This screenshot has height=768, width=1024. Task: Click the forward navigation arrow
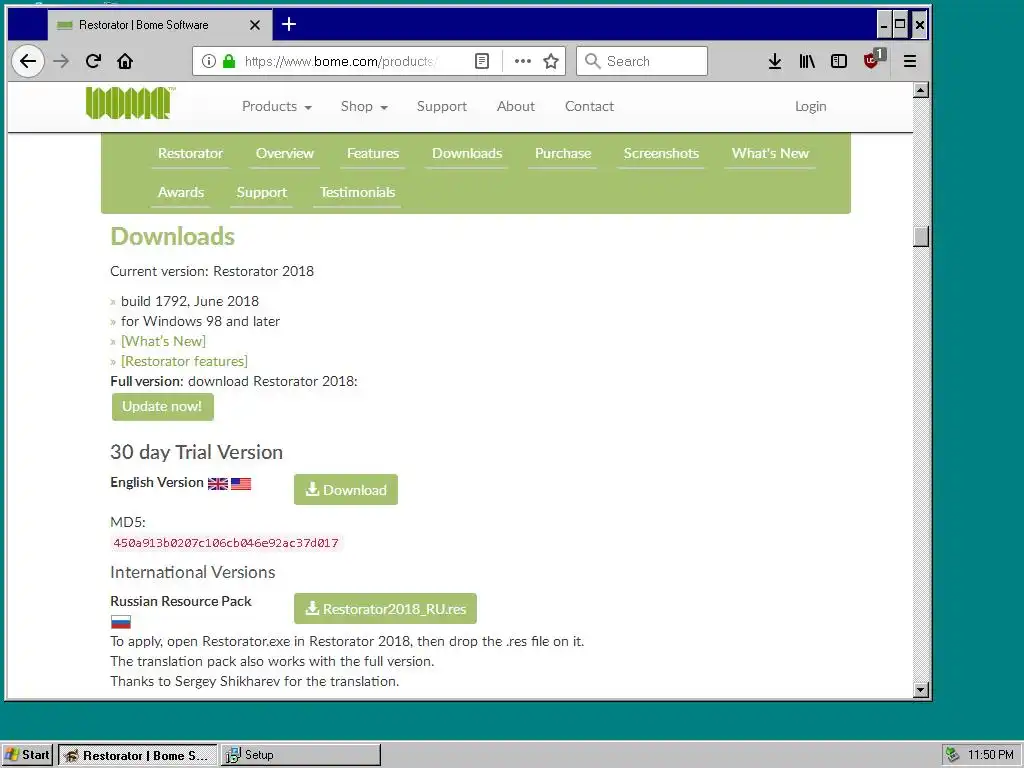[x=61, y=61]
